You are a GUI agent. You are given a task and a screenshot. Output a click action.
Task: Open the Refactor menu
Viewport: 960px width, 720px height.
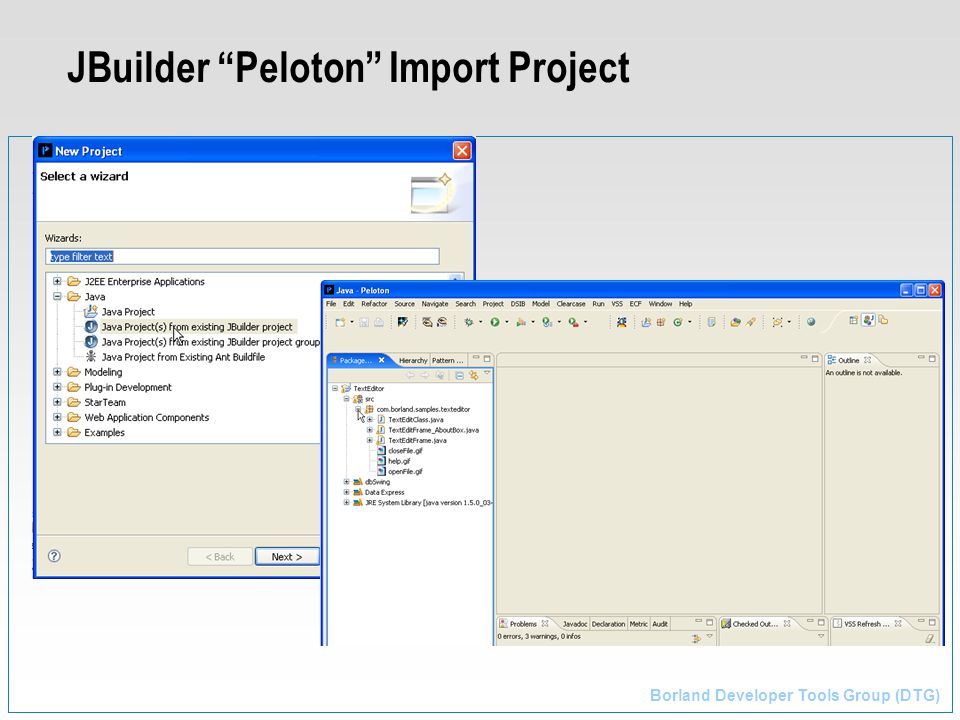[x=374, y=304]
